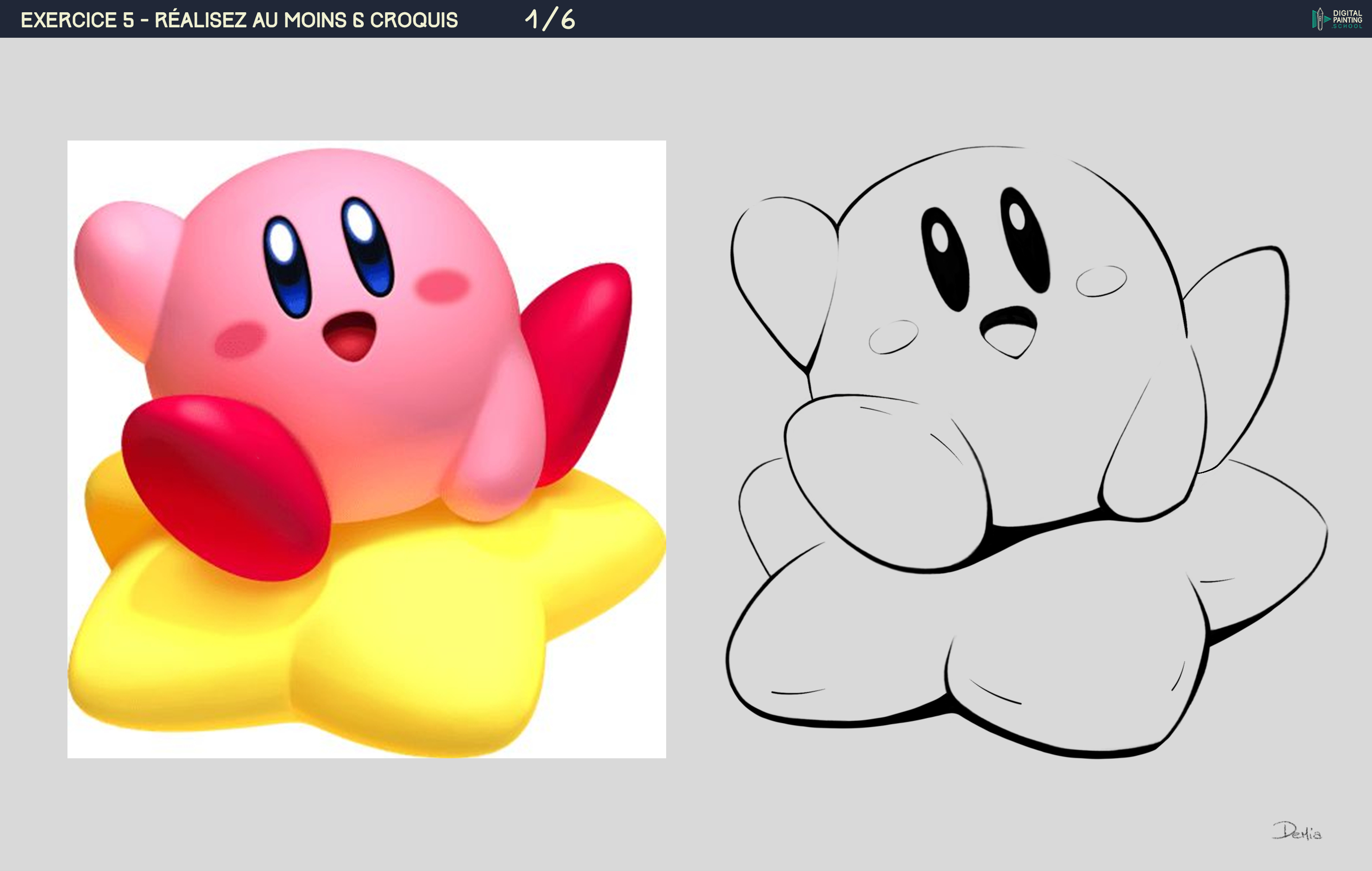1372x871 pixels.
Task: Click colored Kirby's raised pink arm
Action: 123,268
